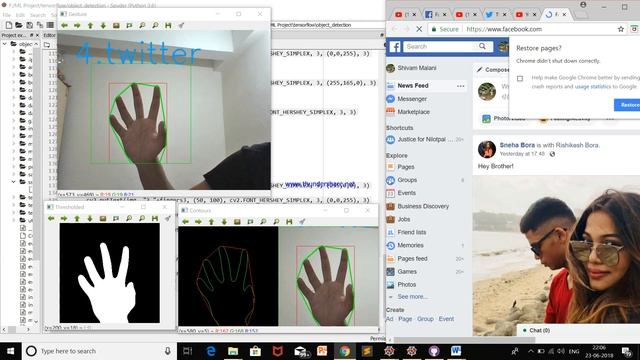Image resolution: width=640 pixels, height=360 pixels.
Task: Click the back arrow in the Thresholded window
Action: click(51, 218)
